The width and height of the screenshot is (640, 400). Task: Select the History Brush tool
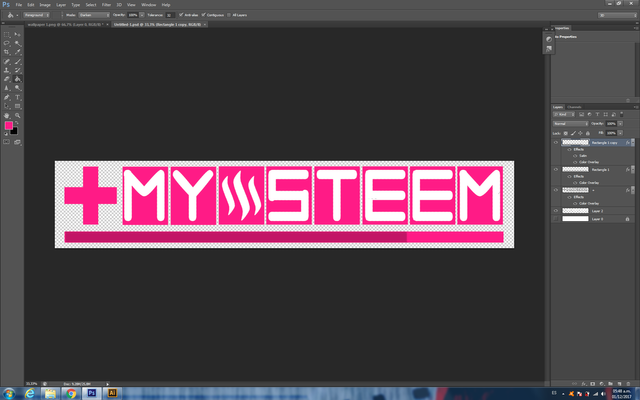[18, 70]
